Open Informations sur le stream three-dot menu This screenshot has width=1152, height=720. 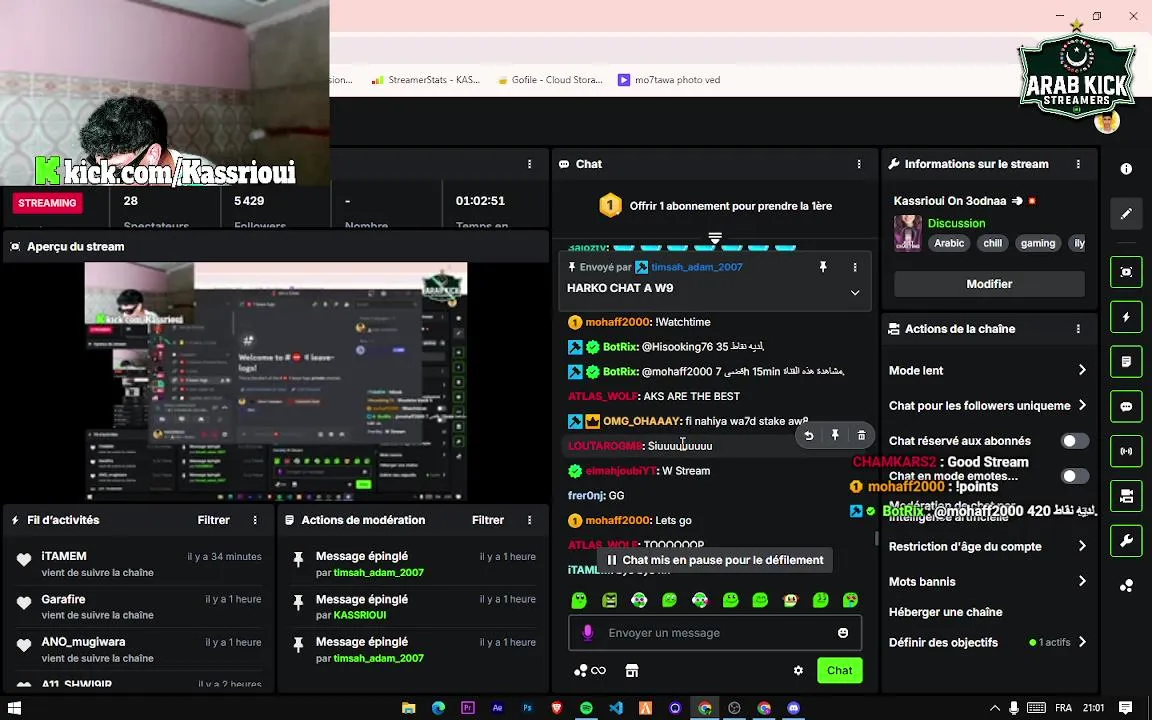1078,164
